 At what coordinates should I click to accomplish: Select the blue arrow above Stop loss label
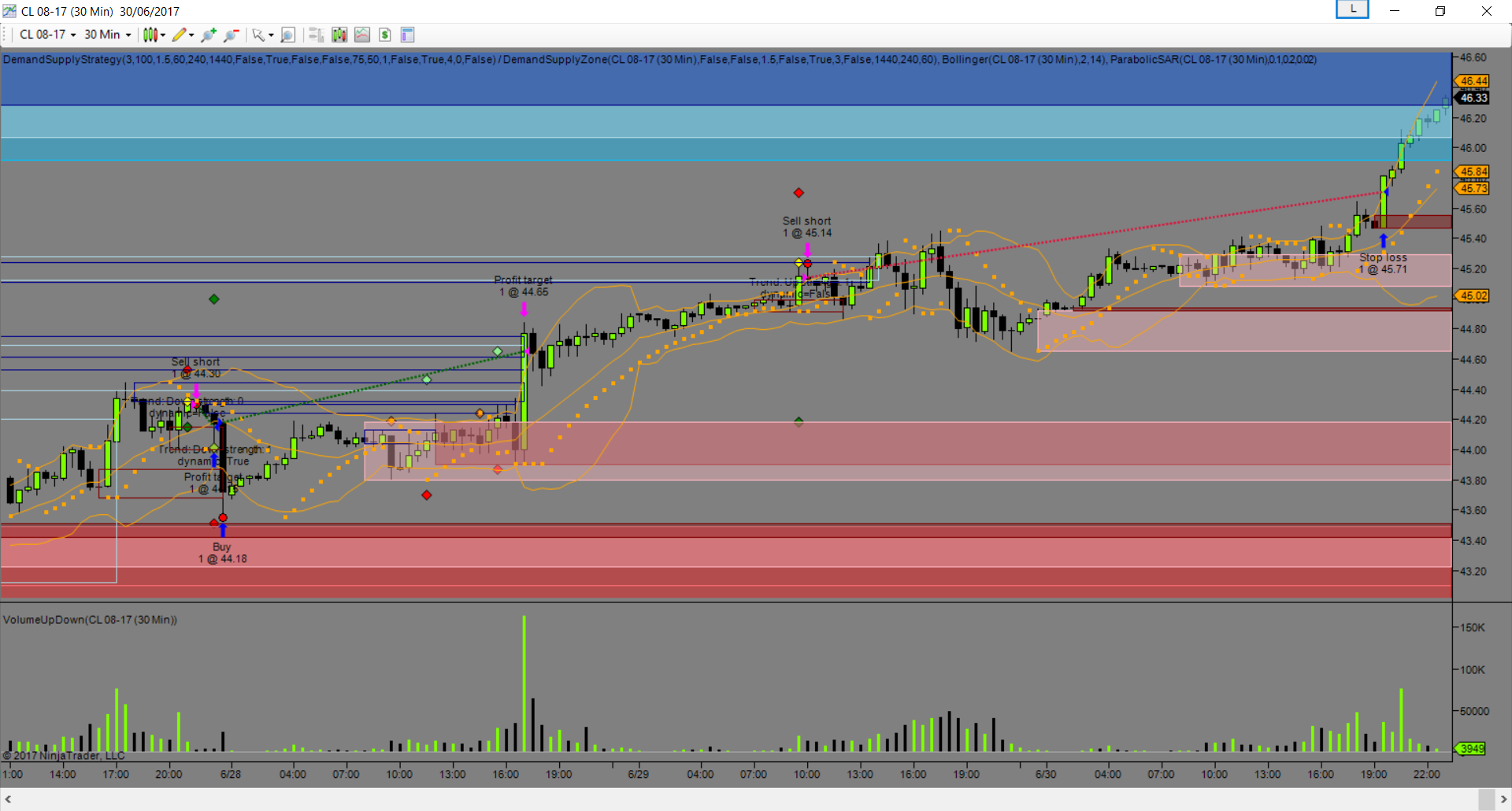coord(1383,240)
